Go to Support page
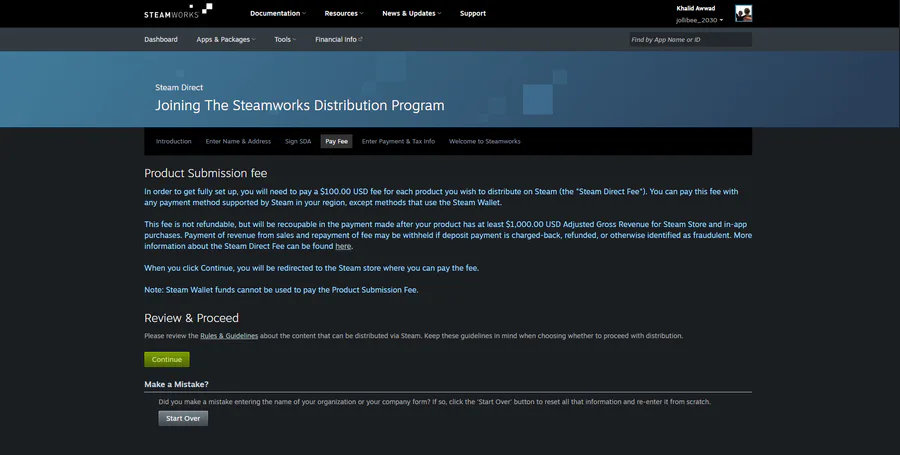The height and width of the screenshot is (455, 900). [x=472, y=13]
